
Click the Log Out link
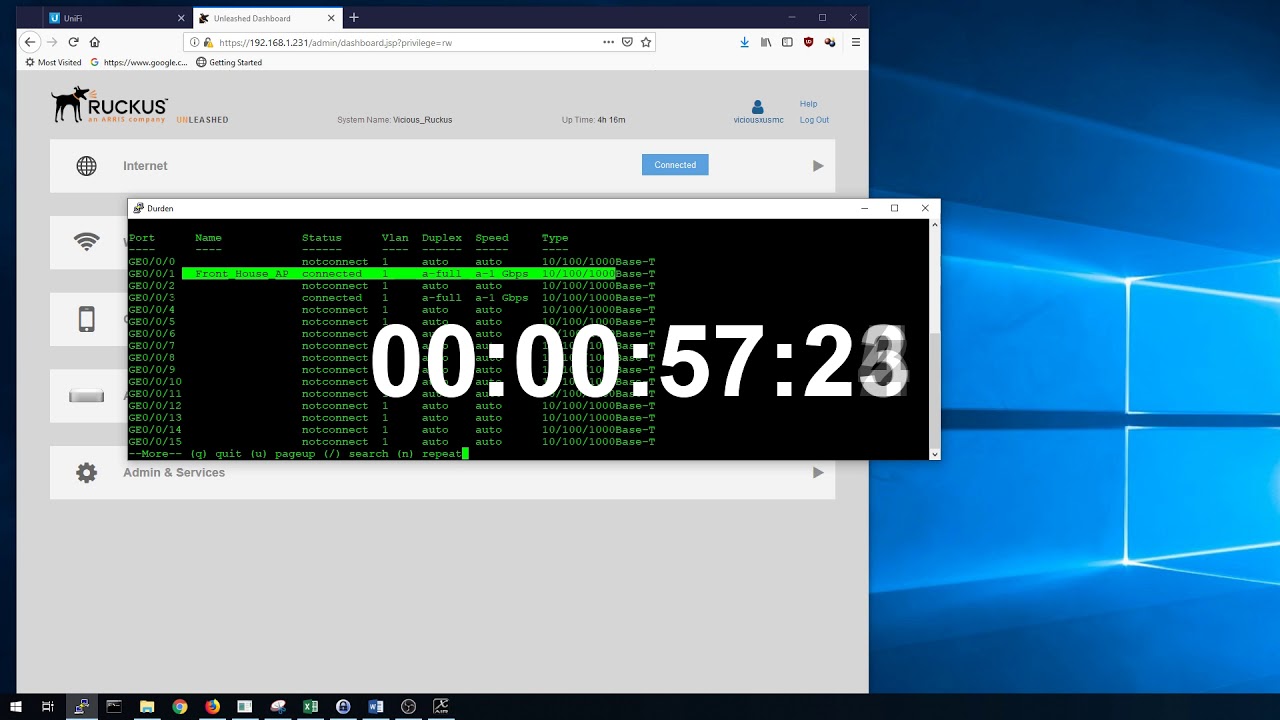pyautogui.click(x=814, y=120)
